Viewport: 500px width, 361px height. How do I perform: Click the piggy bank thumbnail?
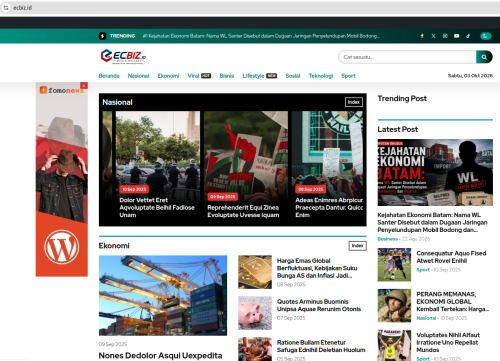pyautogui.click(x=255, y=313)
